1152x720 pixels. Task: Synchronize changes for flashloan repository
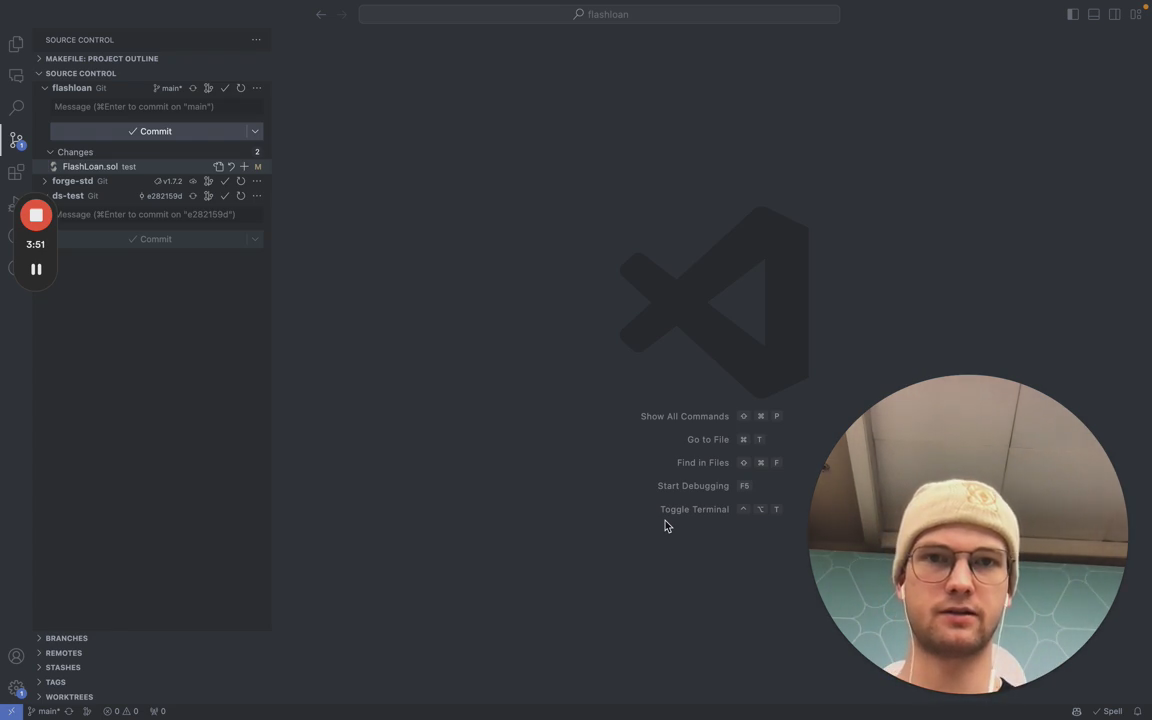click(x=192, y=88)
